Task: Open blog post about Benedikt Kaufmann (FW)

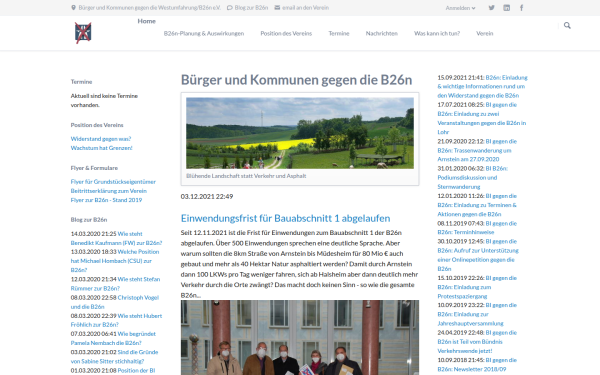Action: 116,238
